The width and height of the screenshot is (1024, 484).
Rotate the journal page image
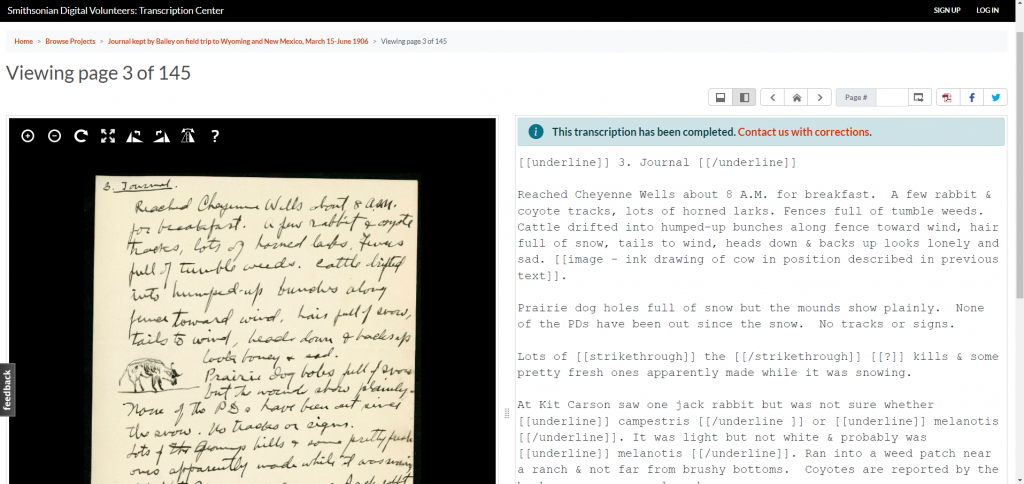tap(81, 136)
